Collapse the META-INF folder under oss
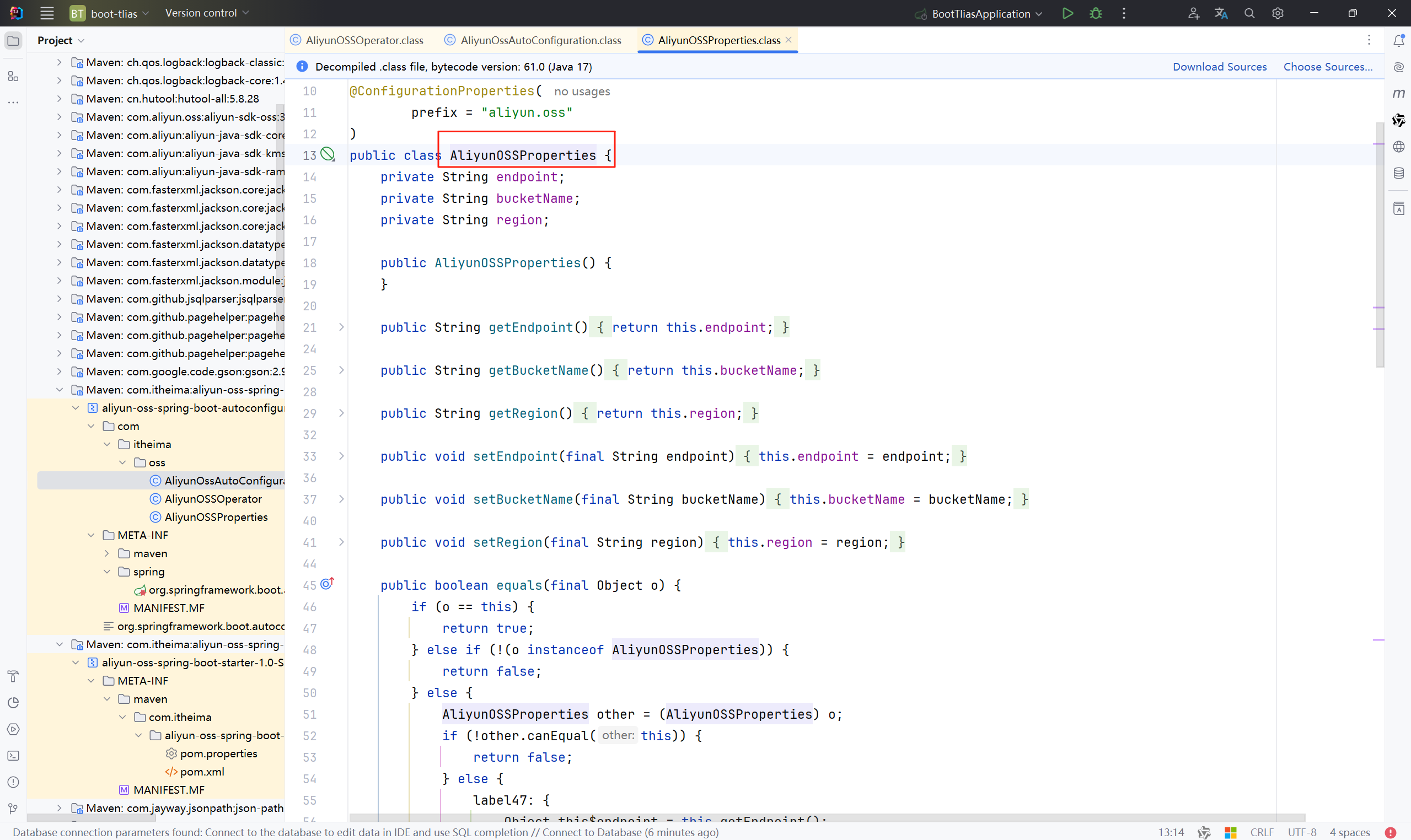This screenshot has height=840, width=1411. click(x=91, y=535)
